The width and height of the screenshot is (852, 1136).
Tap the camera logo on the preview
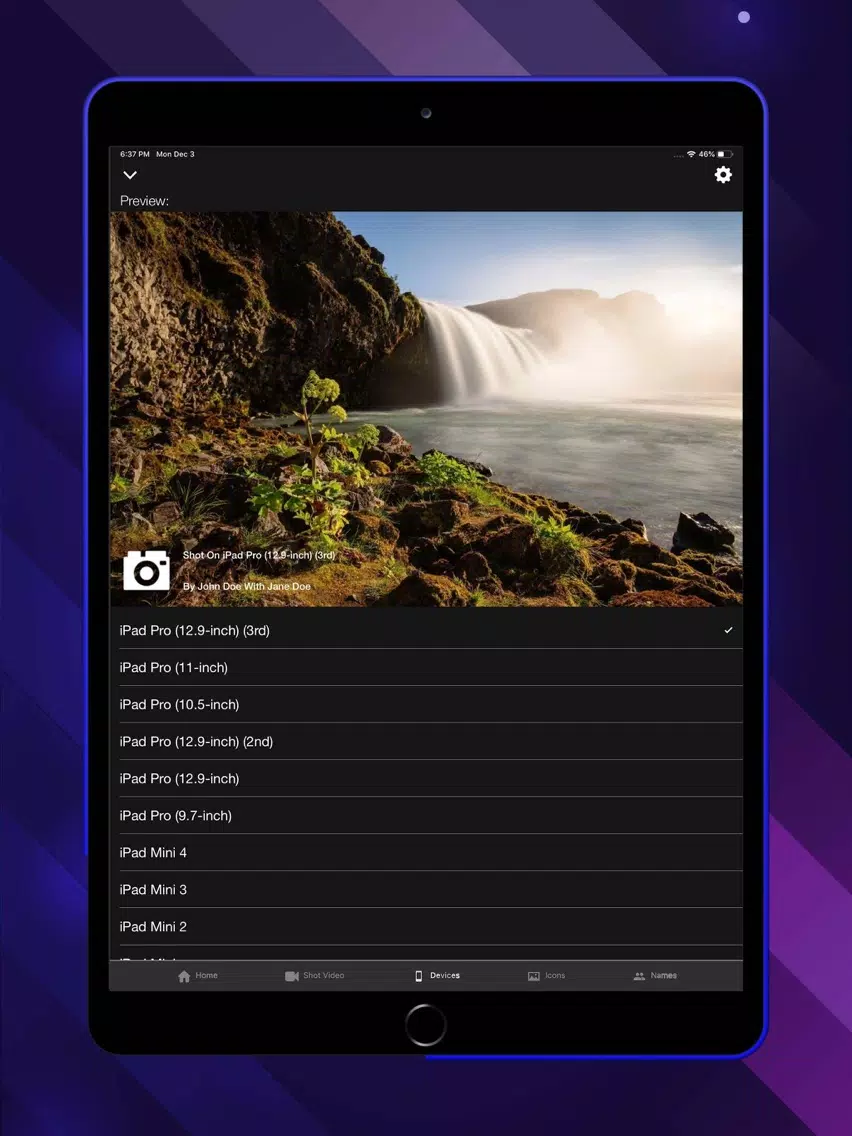[146, 570]
